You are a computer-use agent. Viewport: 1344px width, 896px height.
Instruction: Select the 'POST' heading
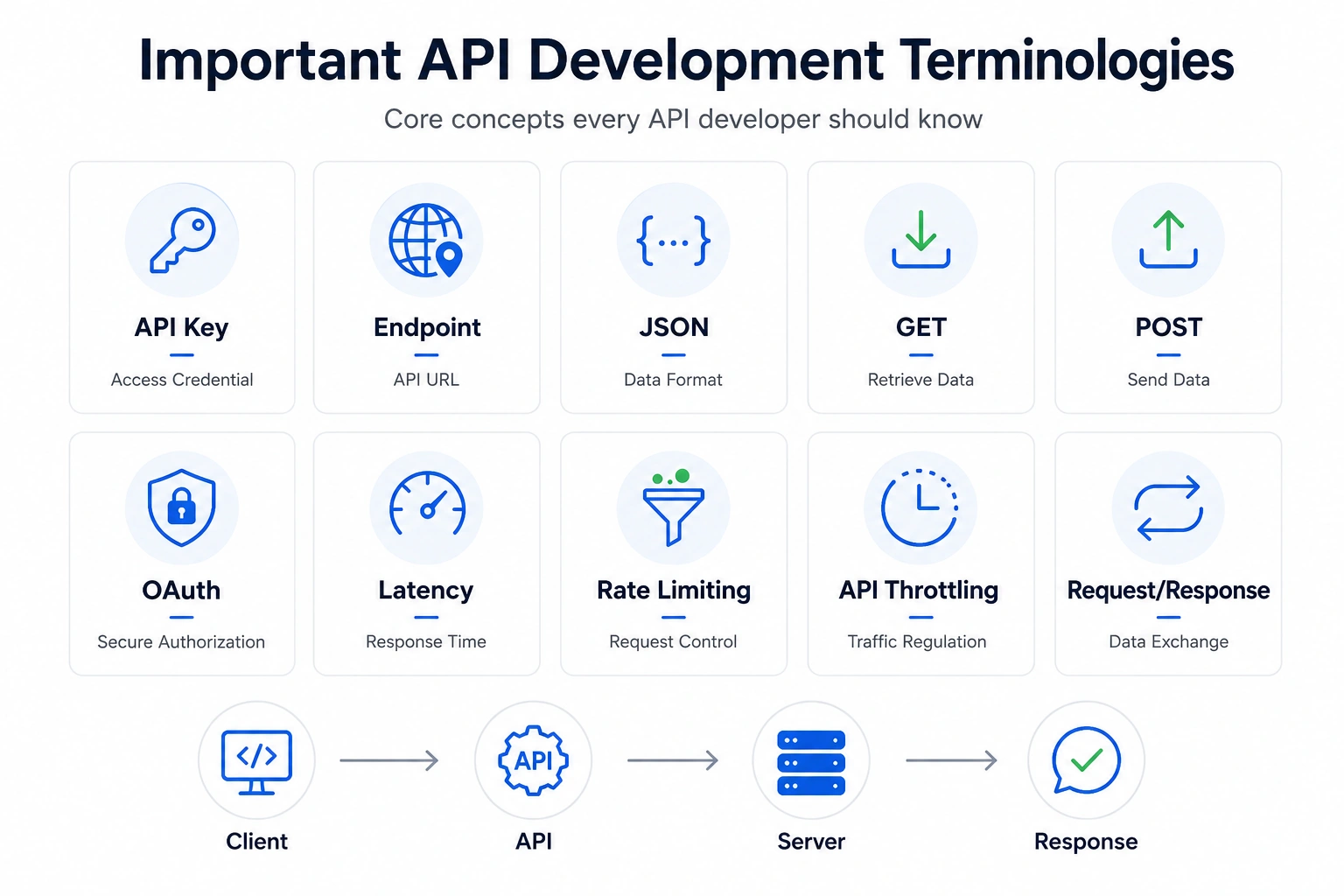coord(1169,327)
